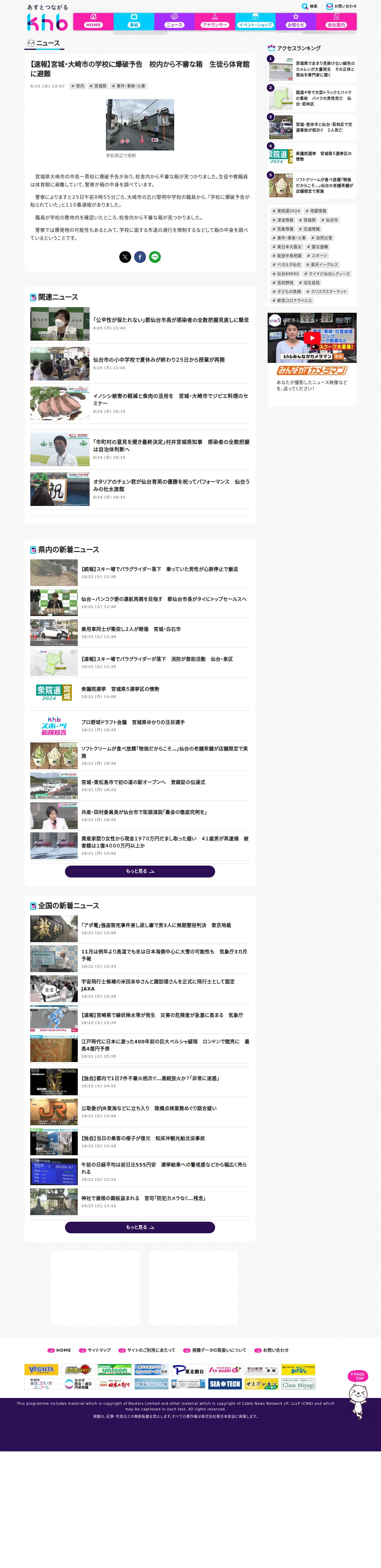Open ranking 3 登米市 accident thumbnail

click(x=281, y=128)
